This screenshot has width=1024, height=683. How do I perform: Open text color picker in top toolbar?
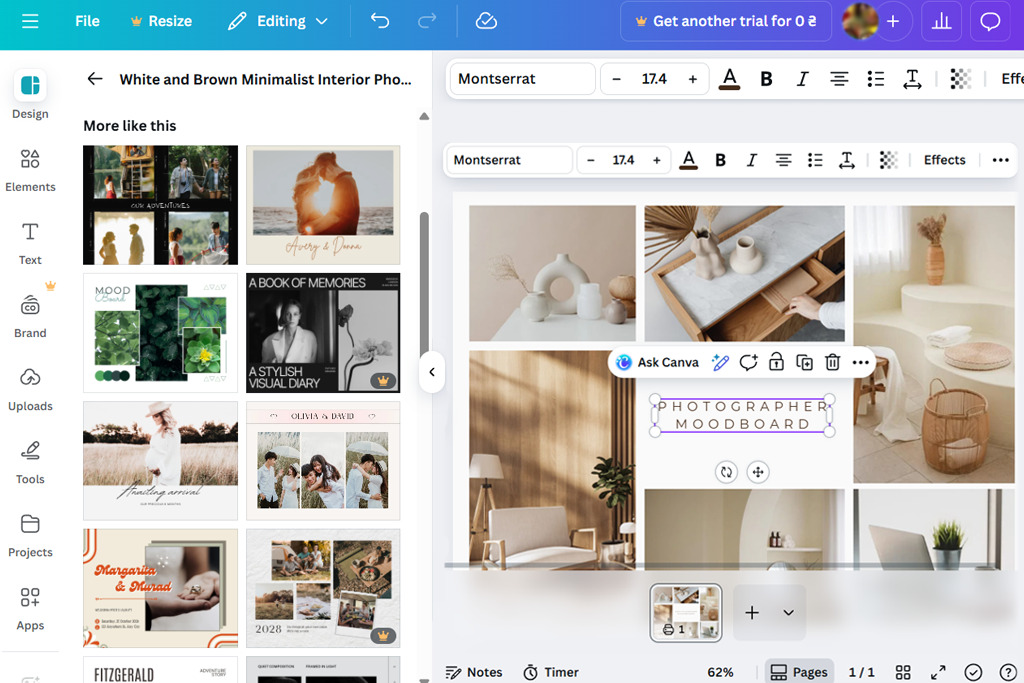click(729, 79)
